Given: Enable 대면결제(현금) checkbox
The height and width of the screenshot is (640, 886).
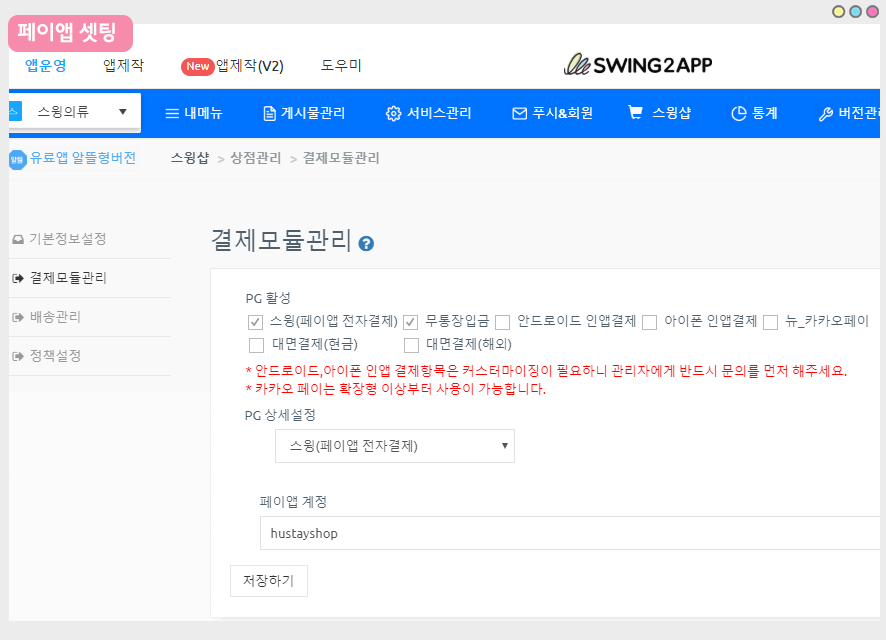Looking at the screenshot, I should point(255,345).
